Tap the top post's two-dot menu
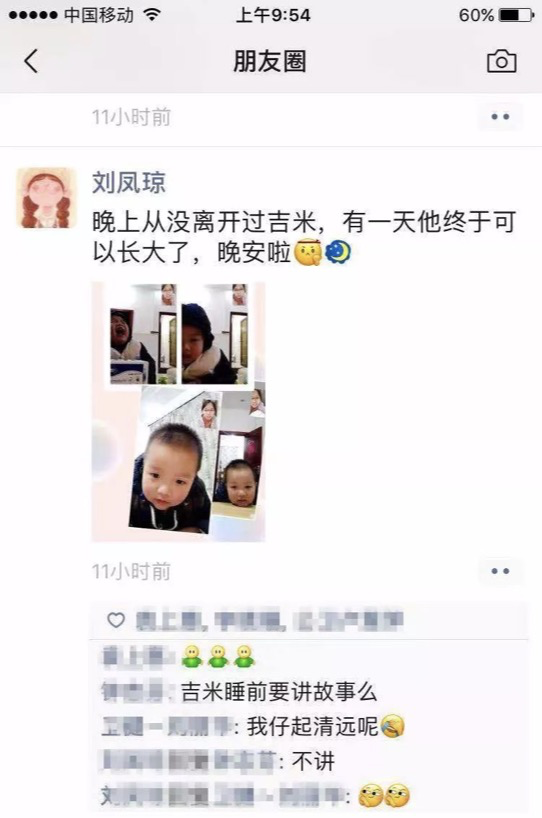 click(x=500, y=116)
